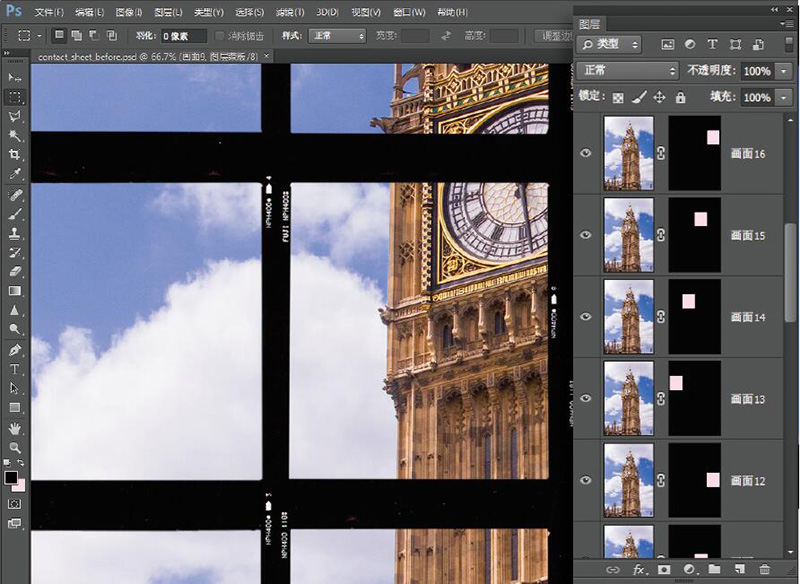Select the Brush tool in toolbox
The image size is (800, 584).
(15, 214)
